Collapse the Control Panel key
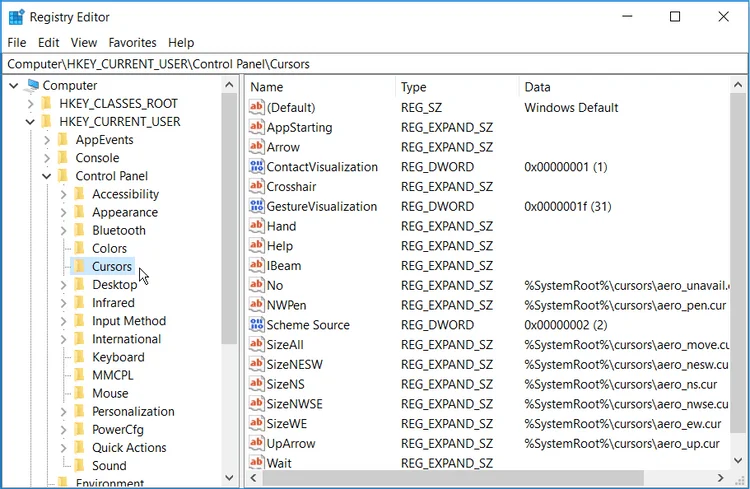The width and height of the screenshot is (750, 489). click(46, 177)
